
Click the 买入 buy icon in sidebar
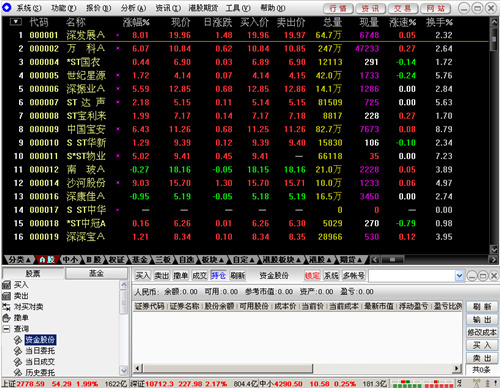click(6, 285)
